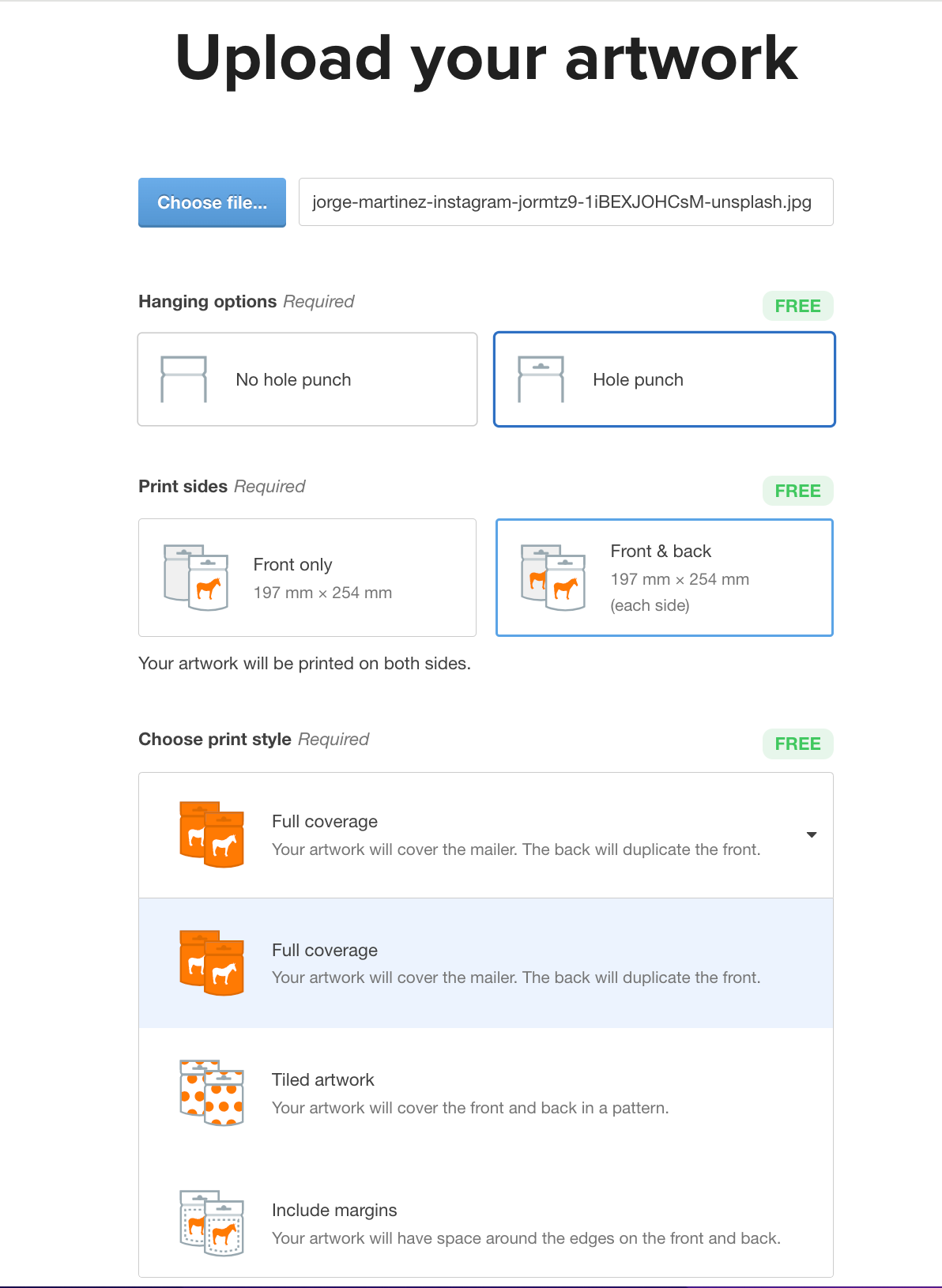Click the highlighted Full coverage list icon

coord(212,963)
